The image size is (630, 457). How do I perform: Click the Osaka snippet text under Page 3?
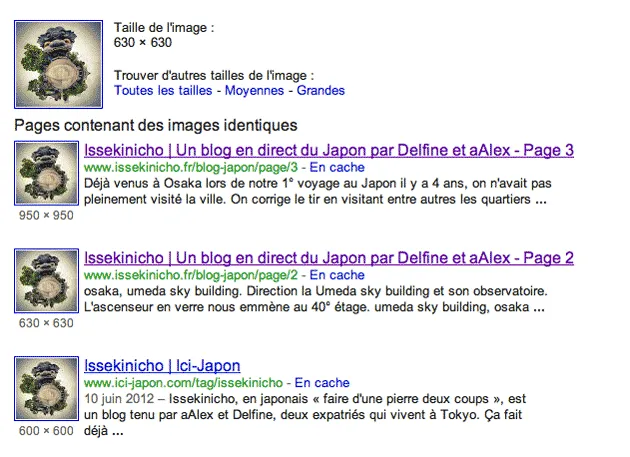point(317,191)
